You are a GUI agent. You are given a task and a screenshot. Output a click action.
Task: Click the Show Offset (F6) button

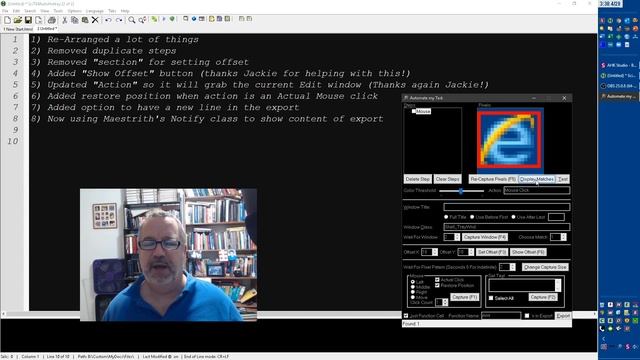point(528,252)
